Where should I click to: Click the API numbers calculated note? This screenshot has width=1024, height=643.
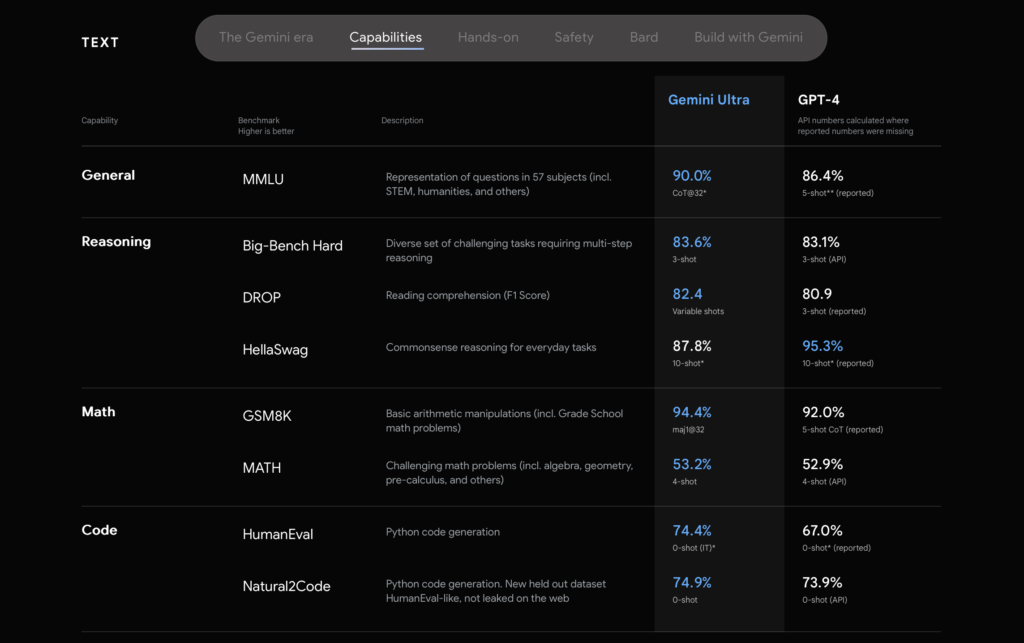point(855,125)
